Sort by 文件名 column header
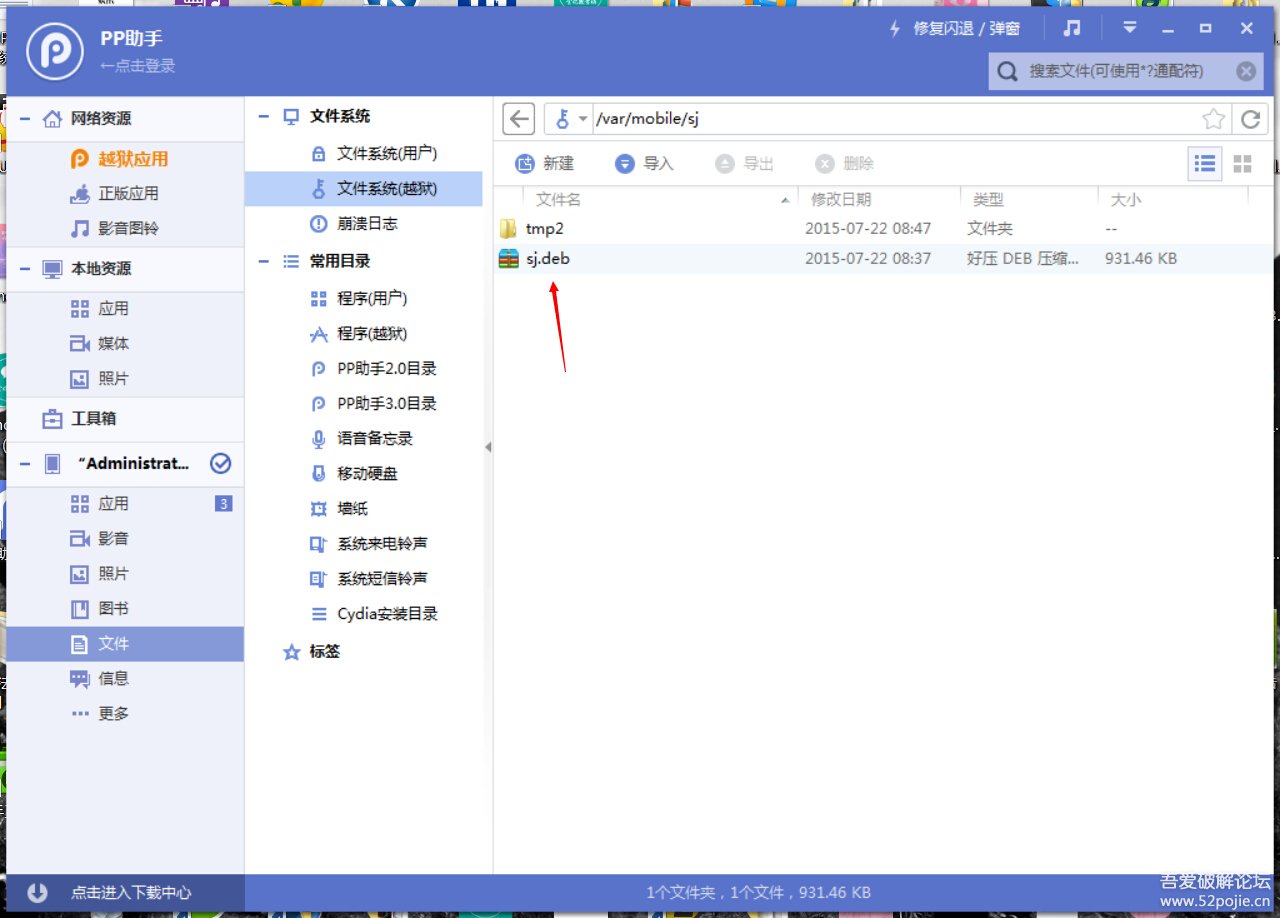1280x918 pixels. (660, 200)
